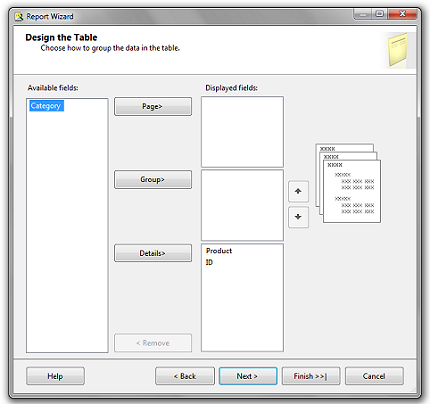
Task: Click Finish >>| to complete wizard
Action: pyautogui.click(x=311, y=376)
